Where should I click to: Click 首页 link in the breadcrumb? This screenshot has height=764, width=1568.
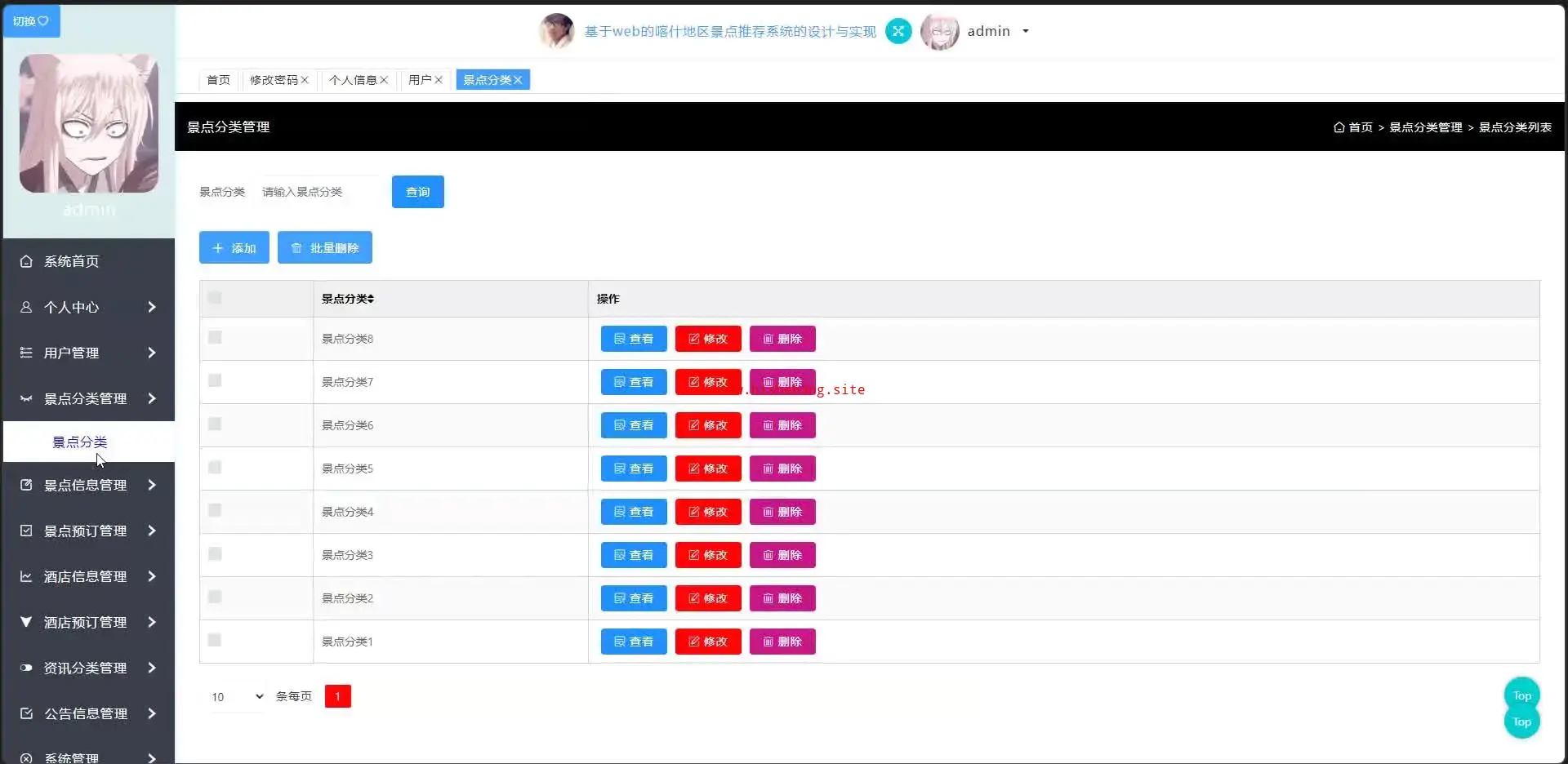point(1361,127)
